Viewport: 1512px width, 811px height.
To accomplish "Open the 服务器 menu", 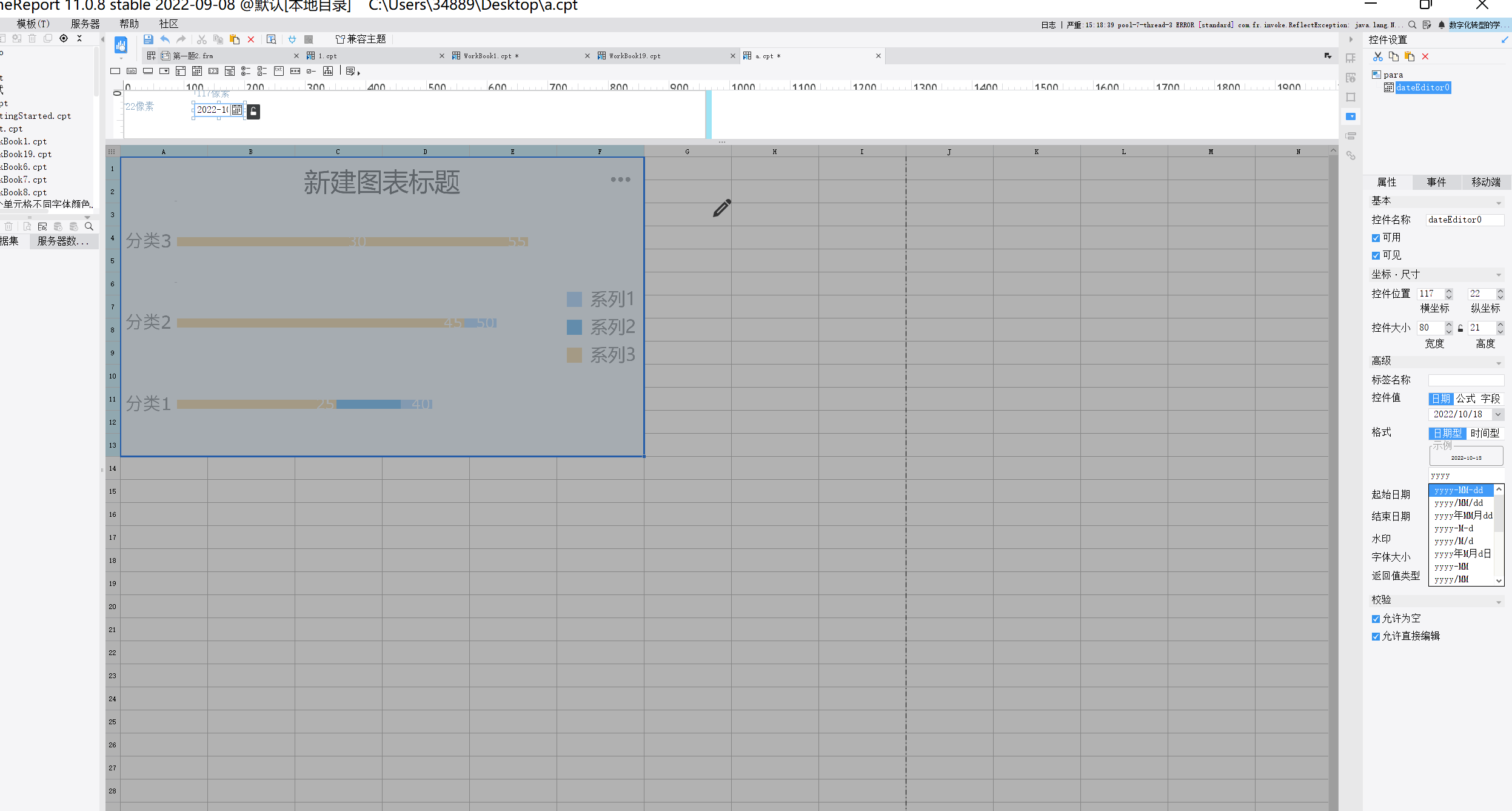I will pos(85,24).
